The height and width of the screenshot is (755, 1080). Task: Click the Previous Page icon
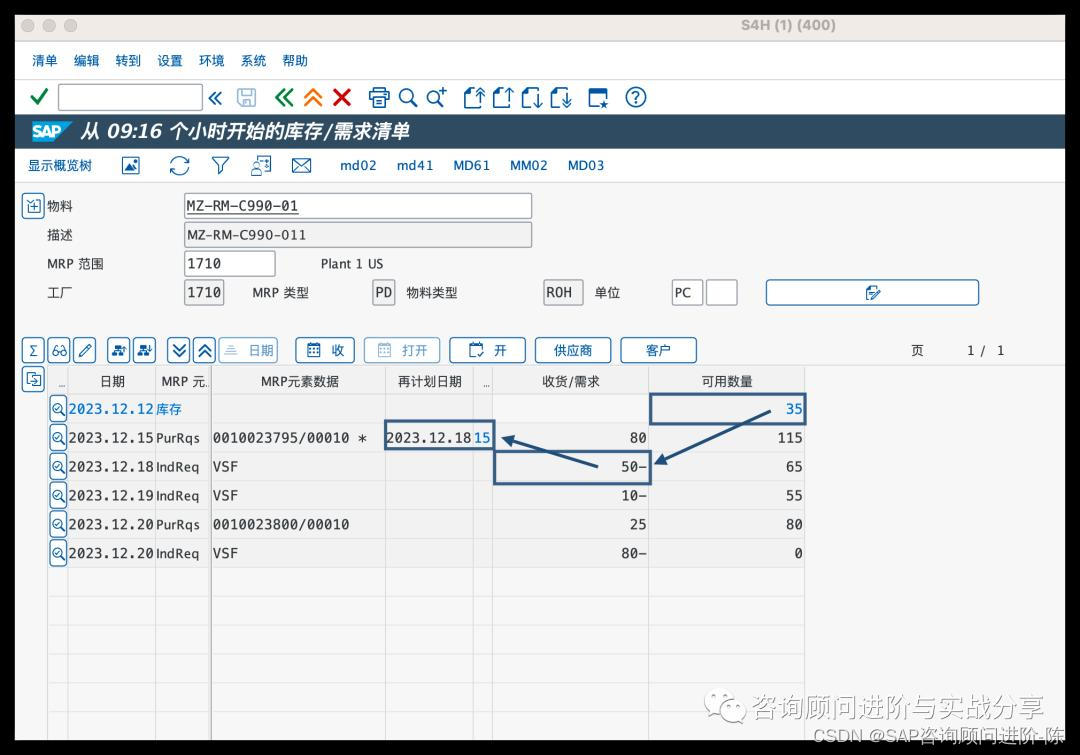(503, 97)
